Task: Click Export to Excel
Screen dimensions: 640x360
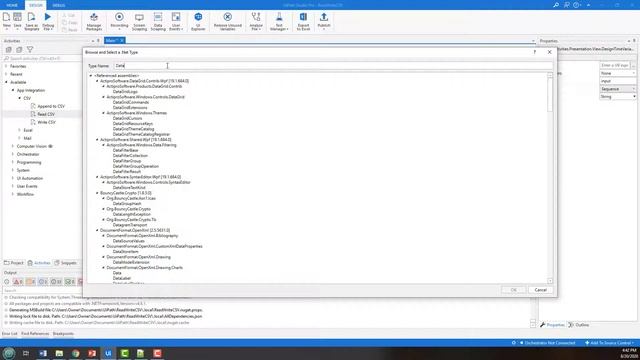Action: pyautogui.click(x=303, y=21)
